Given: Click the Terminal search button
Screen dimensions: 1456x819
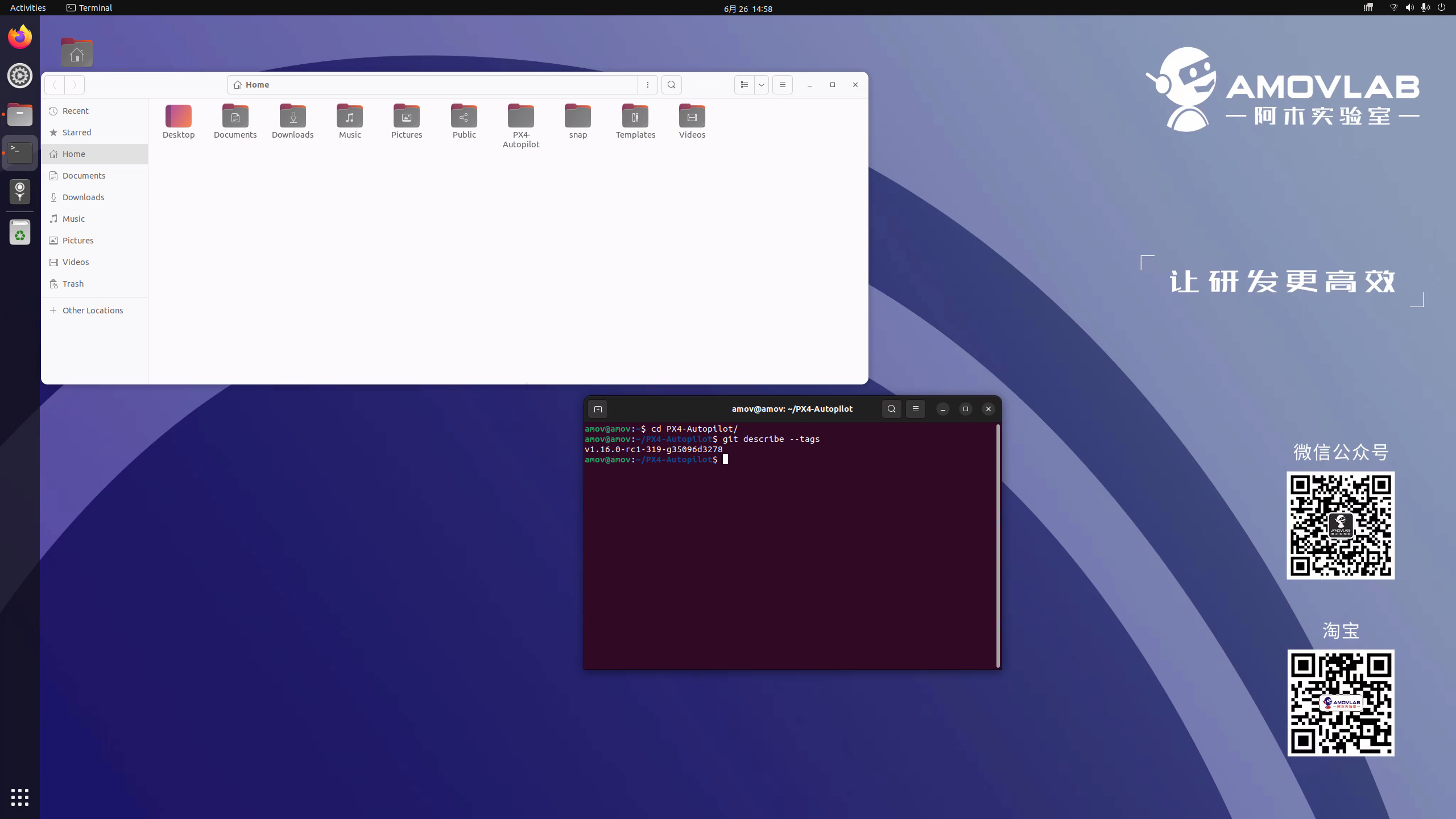Looking at the screenshot, I should point(891,409).
